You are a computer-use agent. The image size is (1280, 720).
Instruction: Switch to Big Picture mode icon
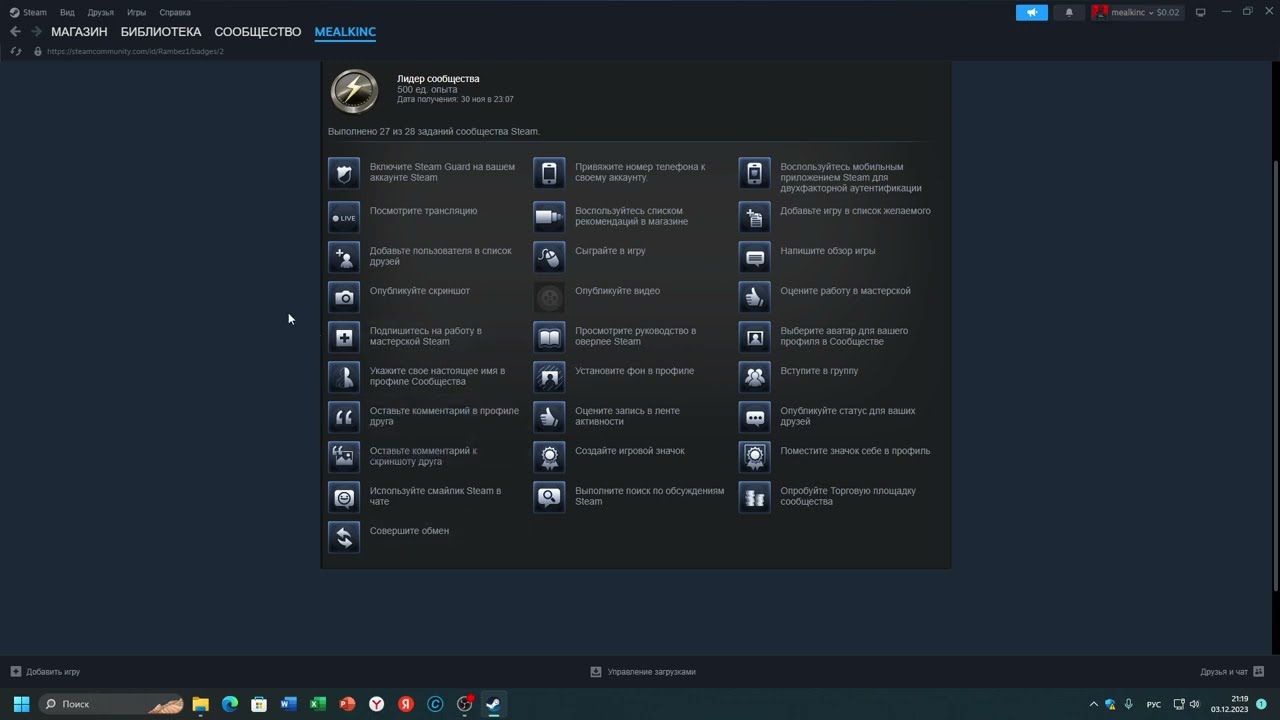tap(1201, 12)
